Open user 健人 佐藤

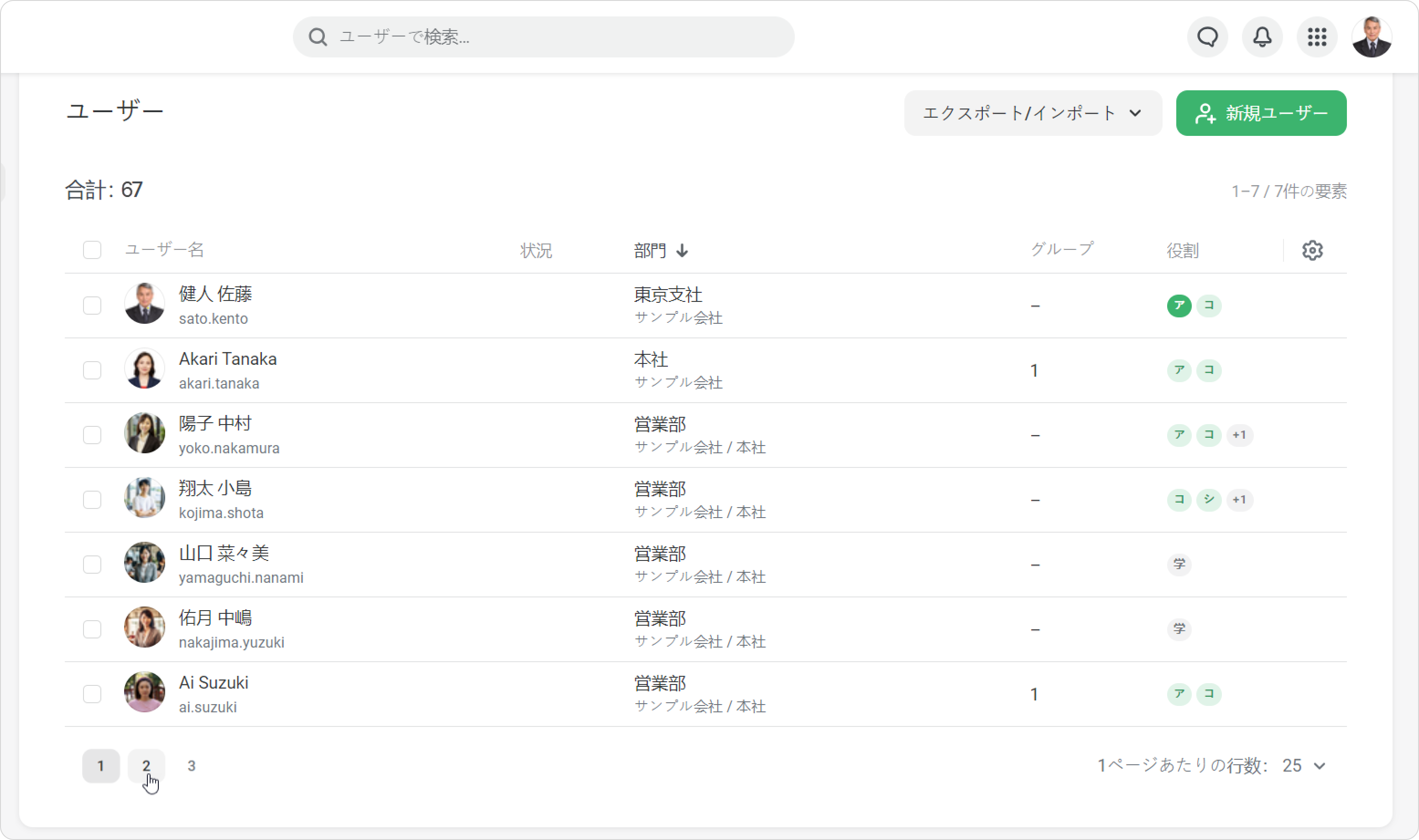(x=215, y=294)
